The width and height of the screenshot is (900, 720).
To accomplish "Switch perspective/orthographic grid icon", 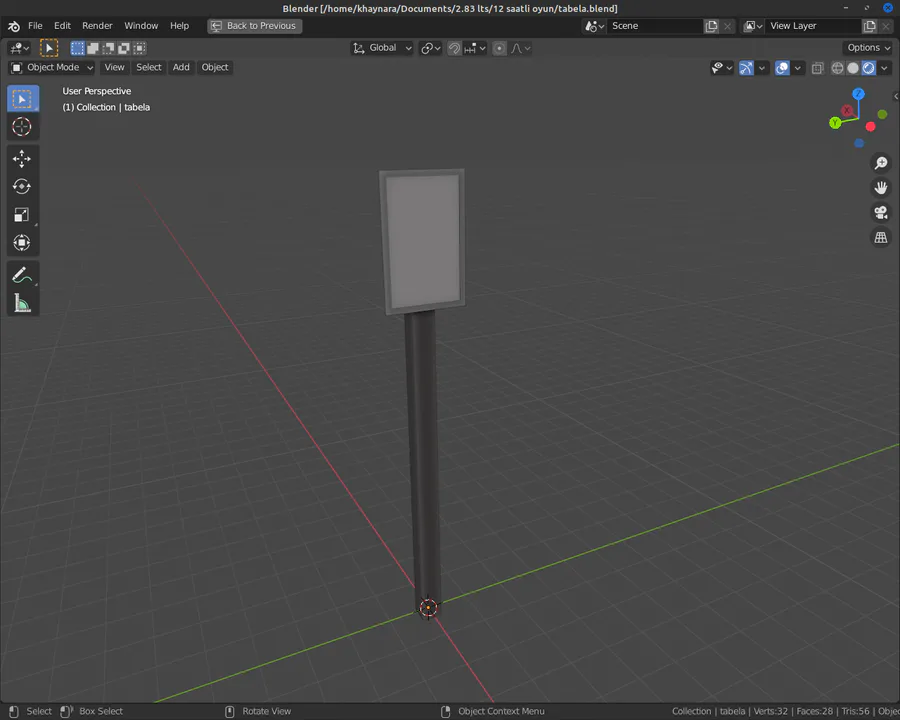I will point(880,237).
